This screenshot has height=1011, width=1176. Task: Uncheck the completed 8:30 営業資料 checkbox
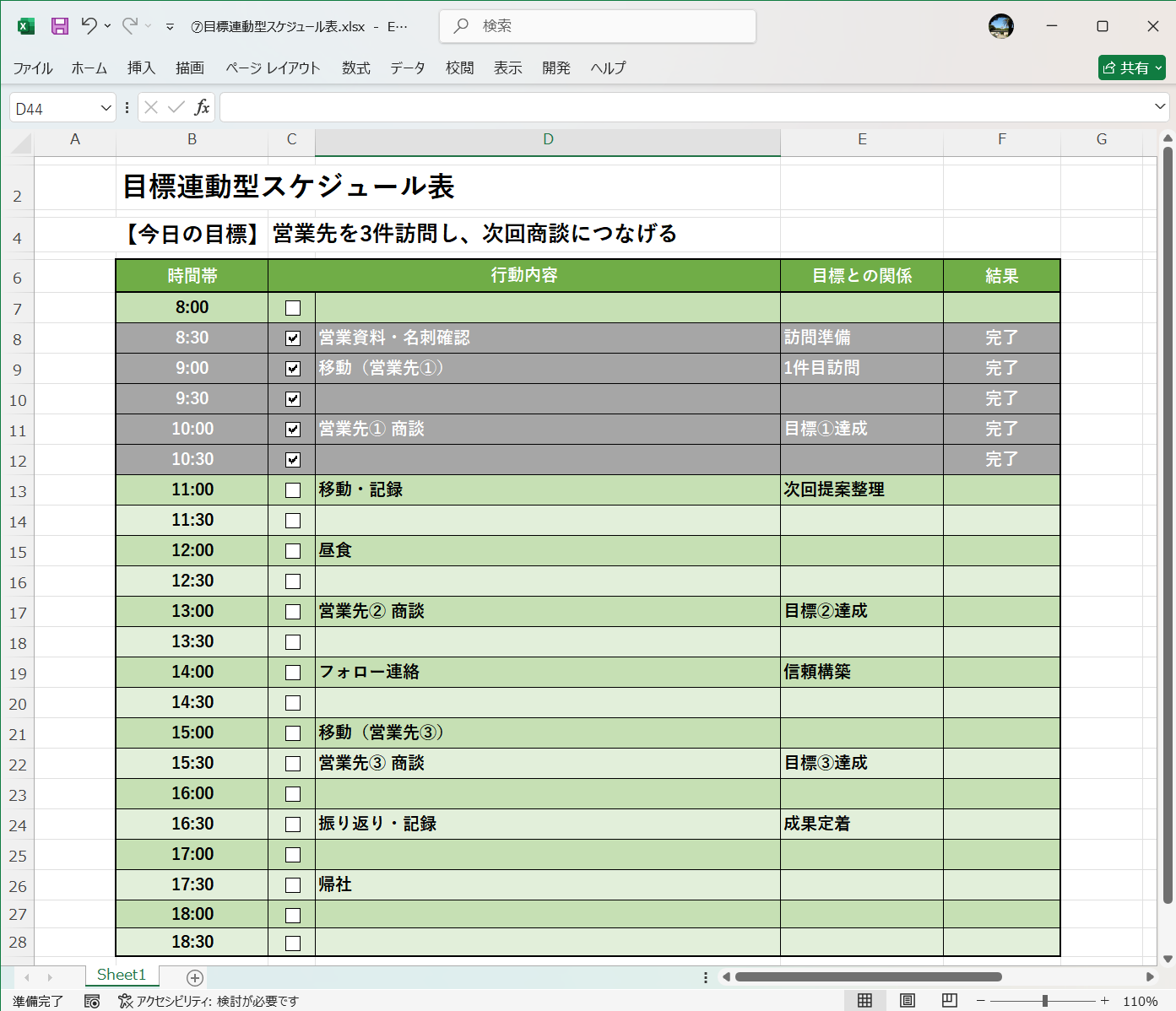point(292,338)
